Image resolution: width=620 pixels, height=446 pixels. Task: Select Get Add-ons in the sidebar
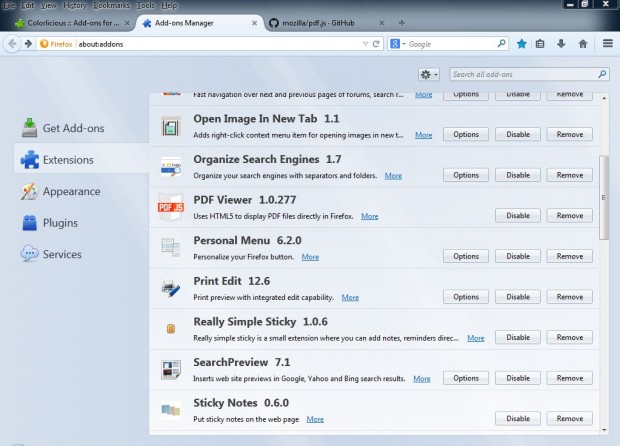coord(63,128)
